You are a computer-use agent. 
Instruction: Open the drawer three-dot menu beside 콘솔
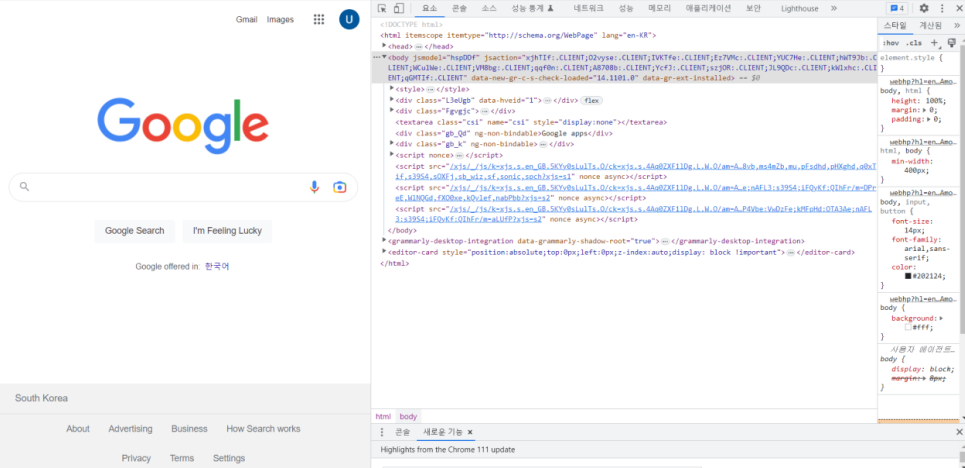pyautogui.click(x=382, y=432)
